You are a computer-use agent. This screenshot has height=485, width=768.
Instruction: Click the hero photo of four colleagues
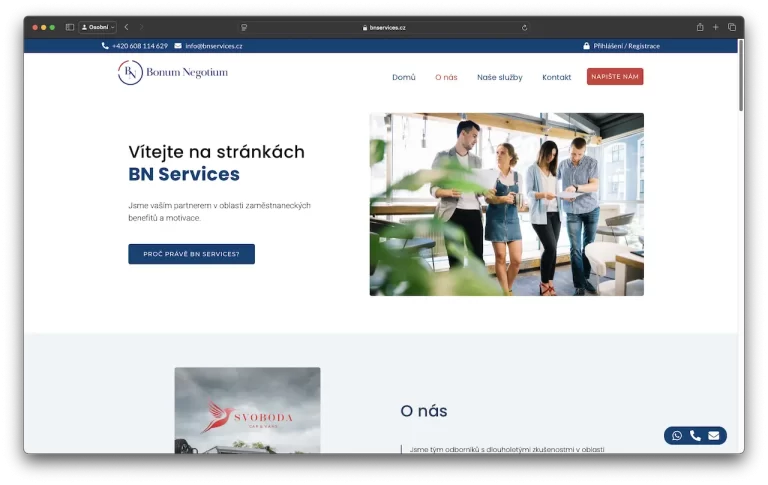click(x=507, y=204)
